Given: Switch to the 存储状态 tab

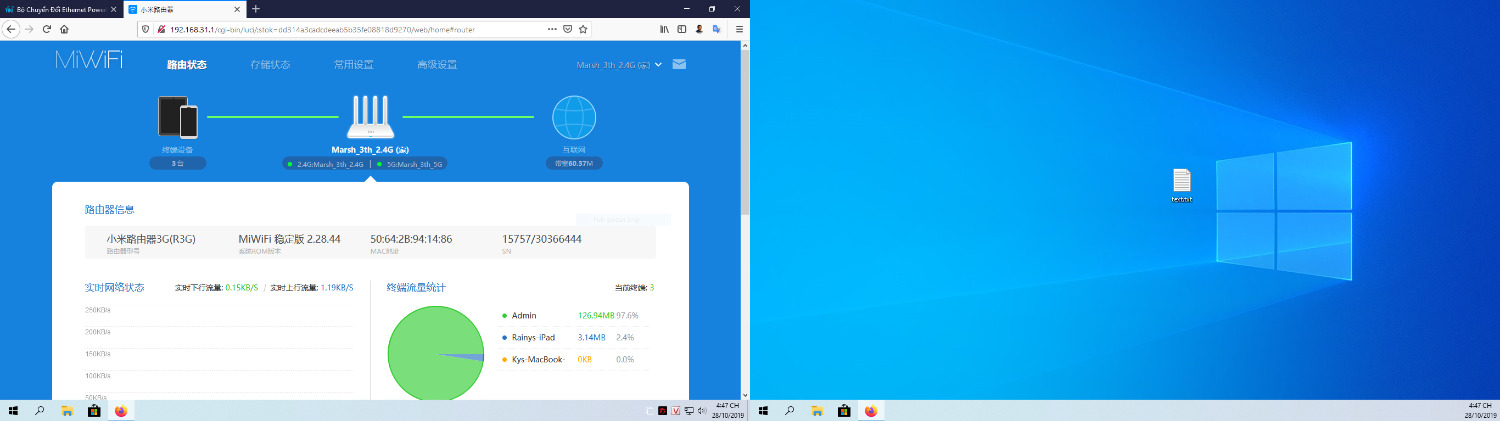Looking at the screenshot, I should pos(270,65).
